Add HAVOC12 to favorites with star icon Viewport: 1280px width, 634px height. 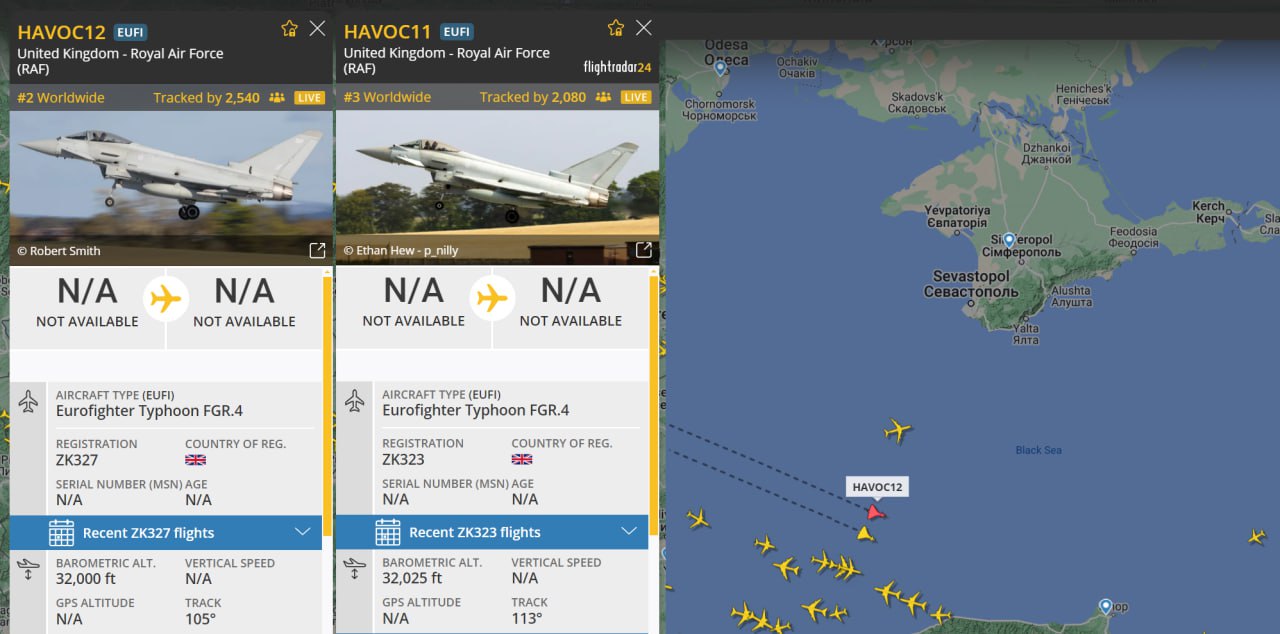pos(289,28)
